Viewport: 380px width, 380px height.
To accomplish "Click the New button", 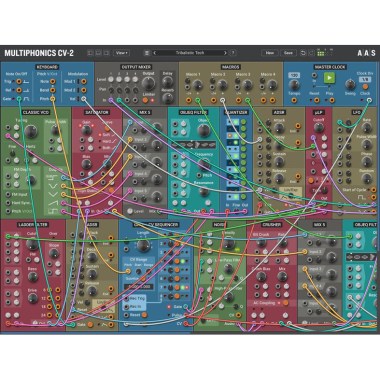I will pyautogui.click(x=269, y=53).
